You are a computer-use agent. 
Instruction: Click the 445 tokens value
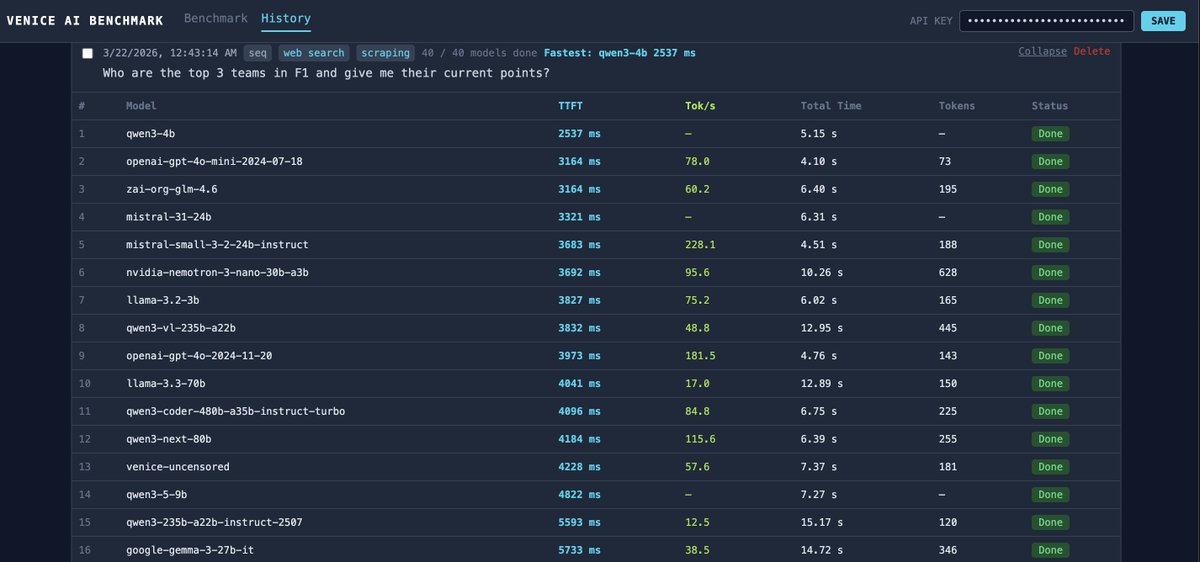point(948,328)
